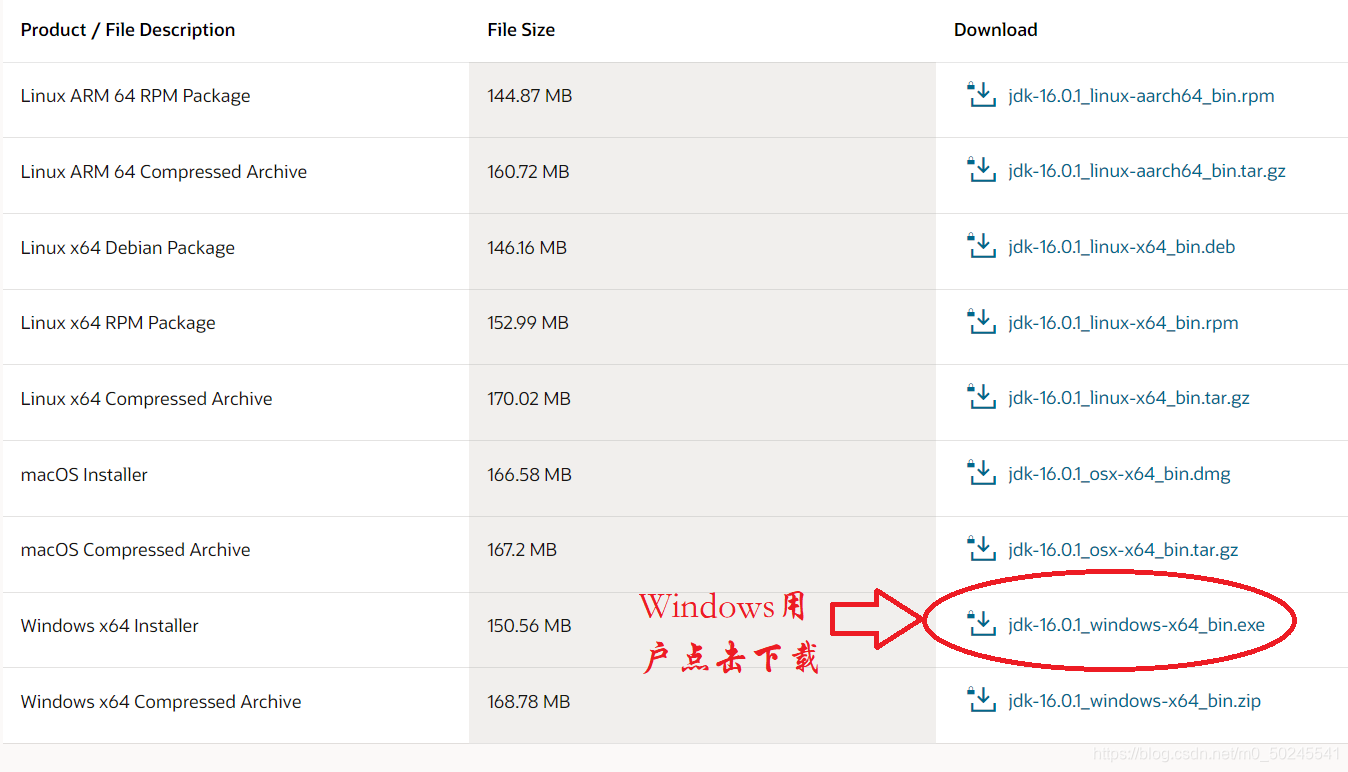1348x772 pixels.
Task: Download jdk-16.0.1_osx-x64_bin.tar.gz link
Action: point(1123,550)
